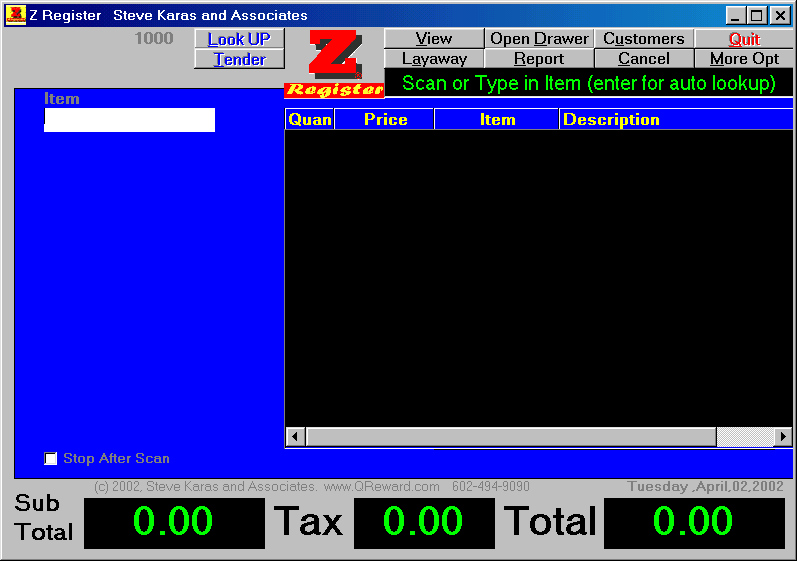797x561 pixels.
Task: Click the red Quit button
Action: pos(744,38)
